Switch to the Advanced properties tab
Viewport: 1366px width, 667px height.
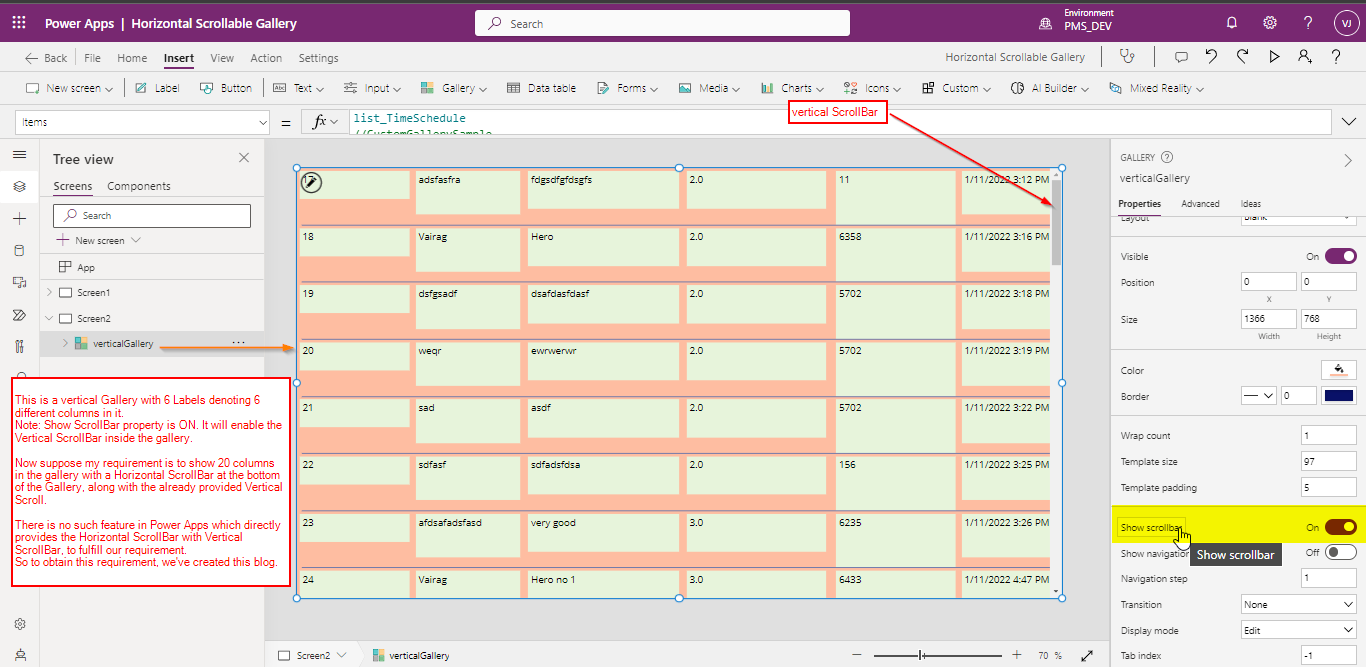1200,204
